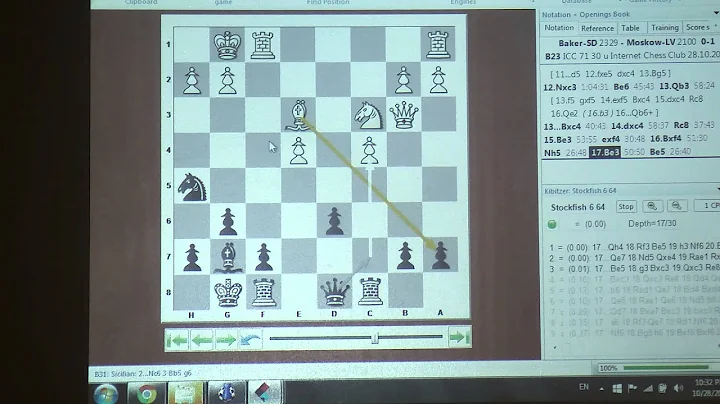Image resolution: width=720 pixels, height=404 pixels.
Task: Click the empty e5 square
Action: (x=298, y=185)
